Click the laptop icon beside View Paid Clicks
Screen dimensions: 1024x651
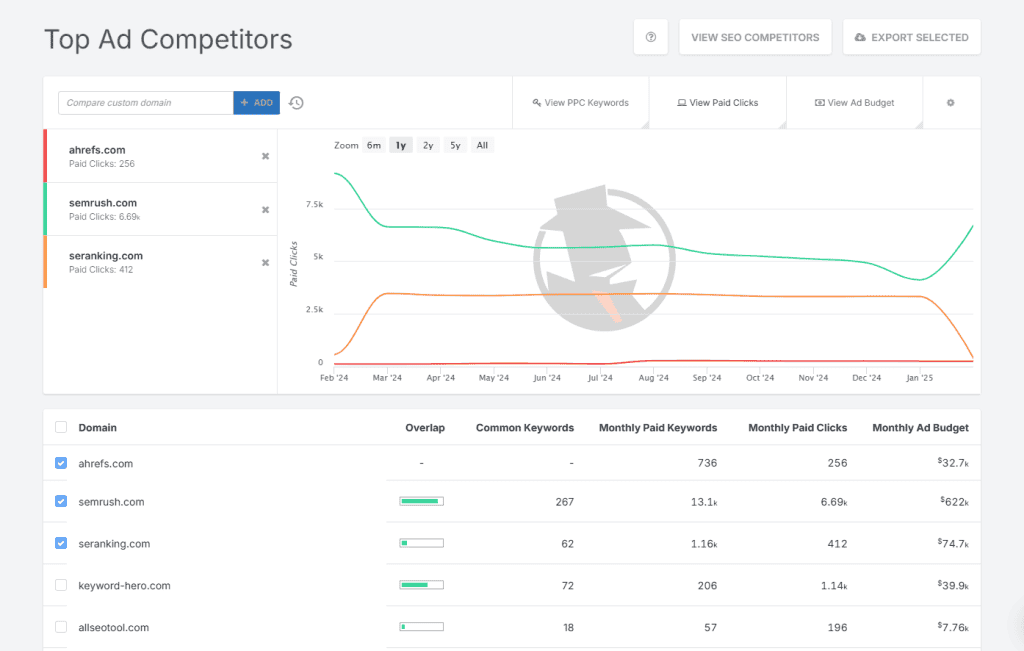(x=682, y=103)
